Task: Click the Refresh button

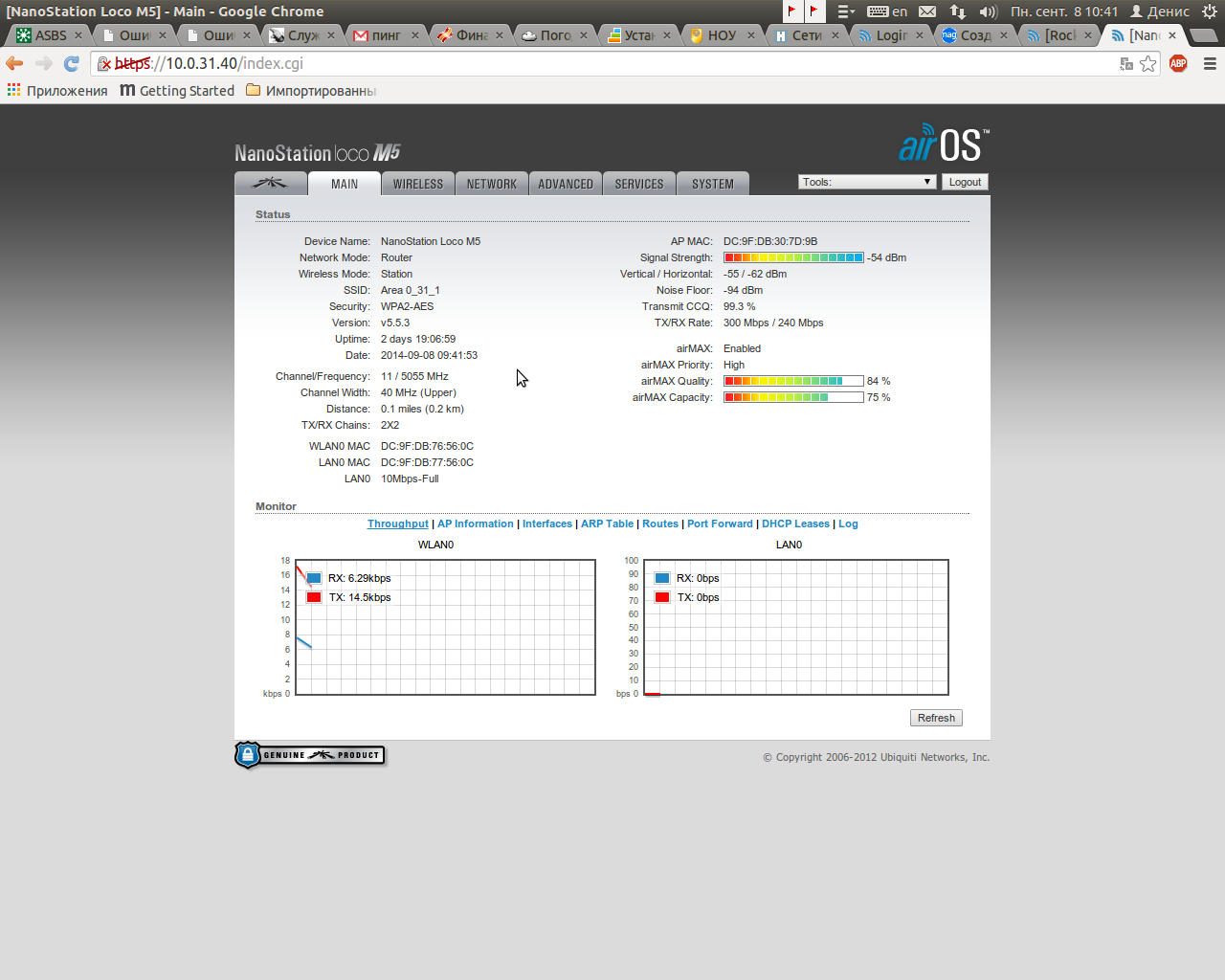Action: [x=936, y=718]
